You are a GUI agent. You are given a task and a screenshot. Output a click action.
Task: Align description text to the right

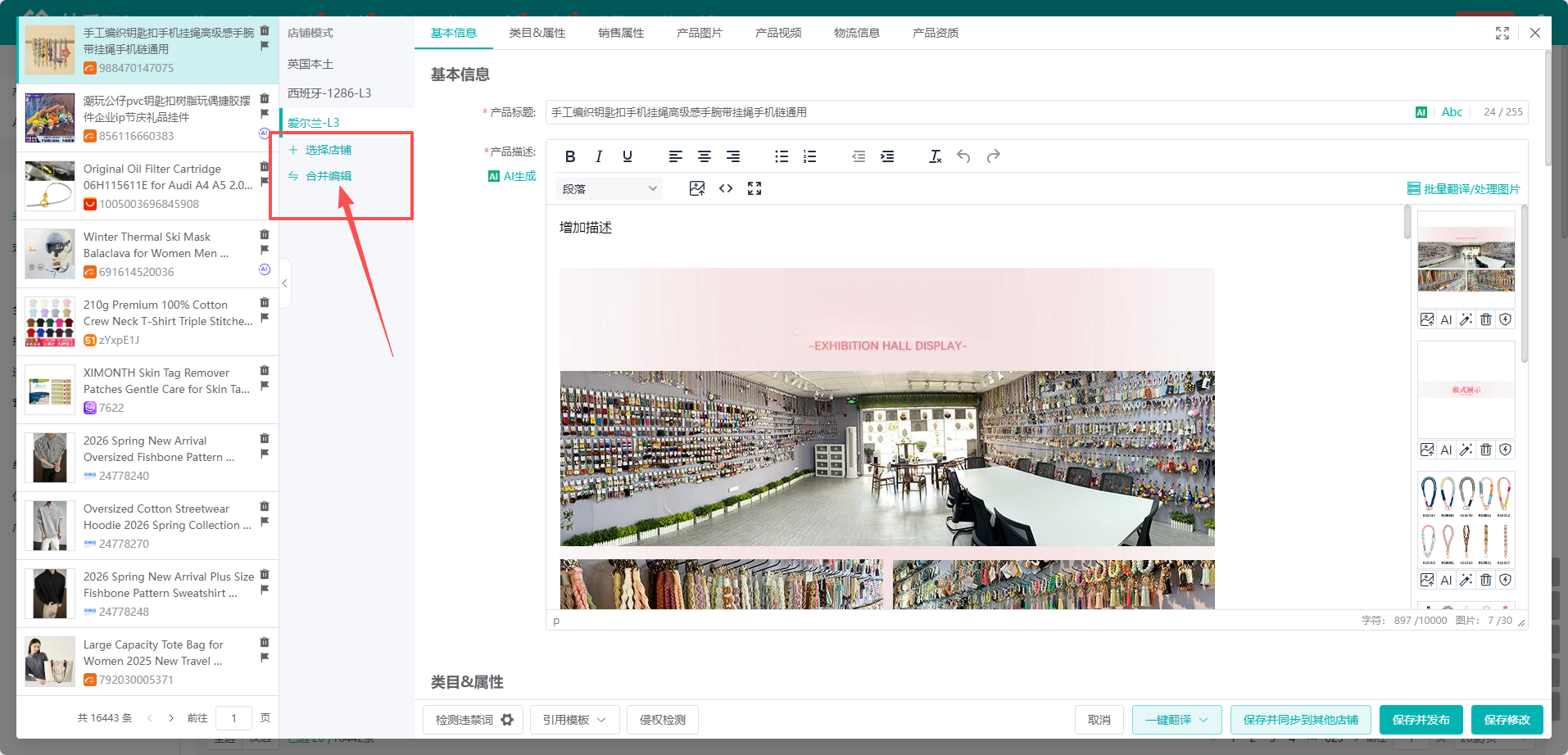[733, 156]
